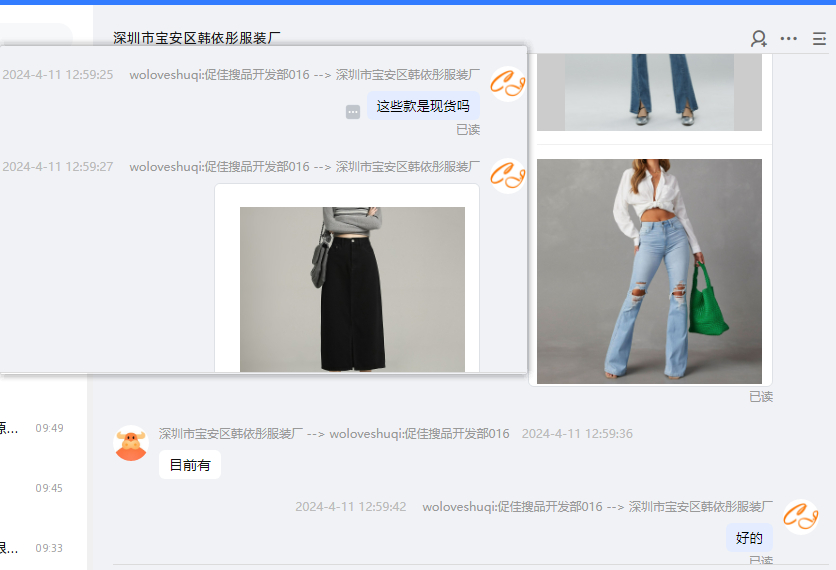Click the chat title 深圳市宝安区韩依彤服装厂

click(x=197, y=38)
